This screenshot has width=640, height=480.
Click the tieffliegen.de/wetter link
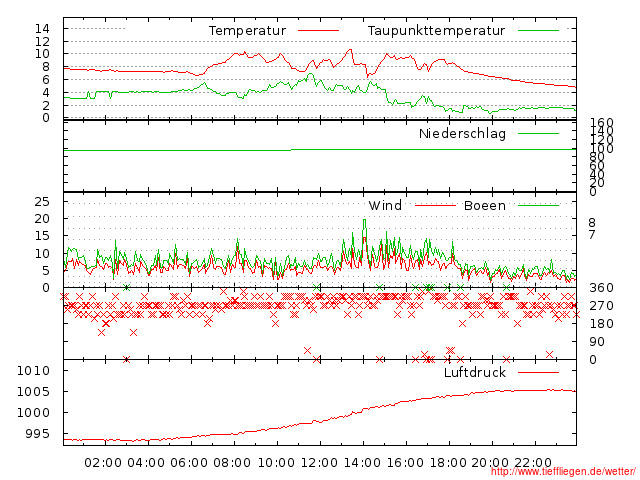[563, 472]
